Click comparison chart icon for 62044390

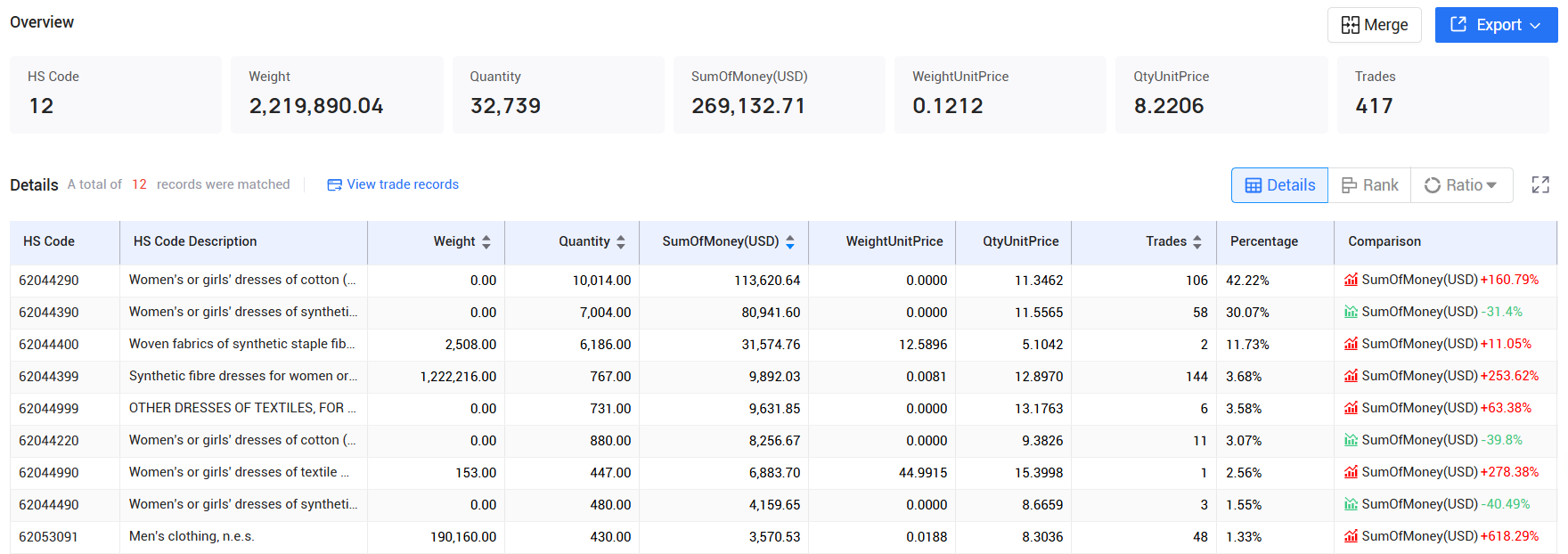click(x=1352, y=312)
